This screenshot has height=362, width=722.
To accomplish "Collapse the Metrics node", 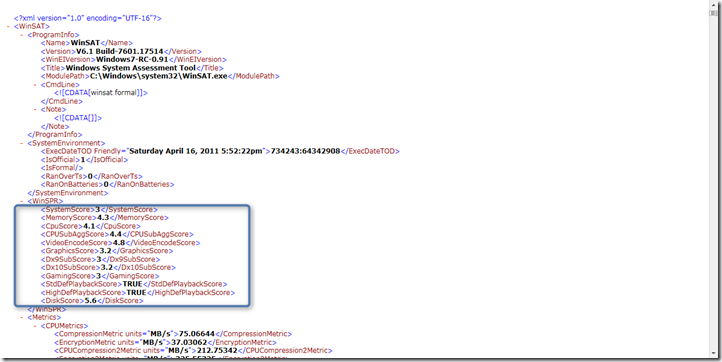I will tap(22, 317).
